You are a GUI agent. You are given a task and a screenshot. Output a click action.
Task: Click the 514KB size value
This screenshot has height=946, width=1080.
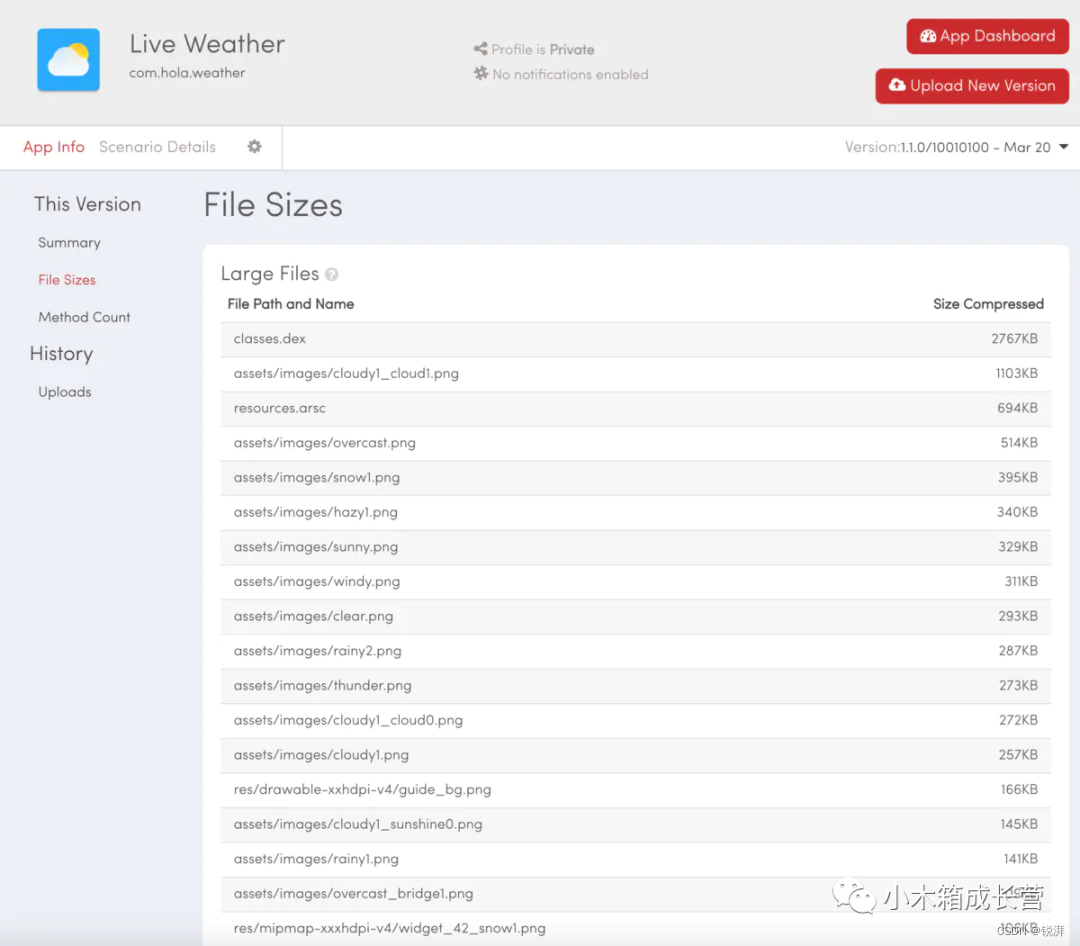point(1019,443)
